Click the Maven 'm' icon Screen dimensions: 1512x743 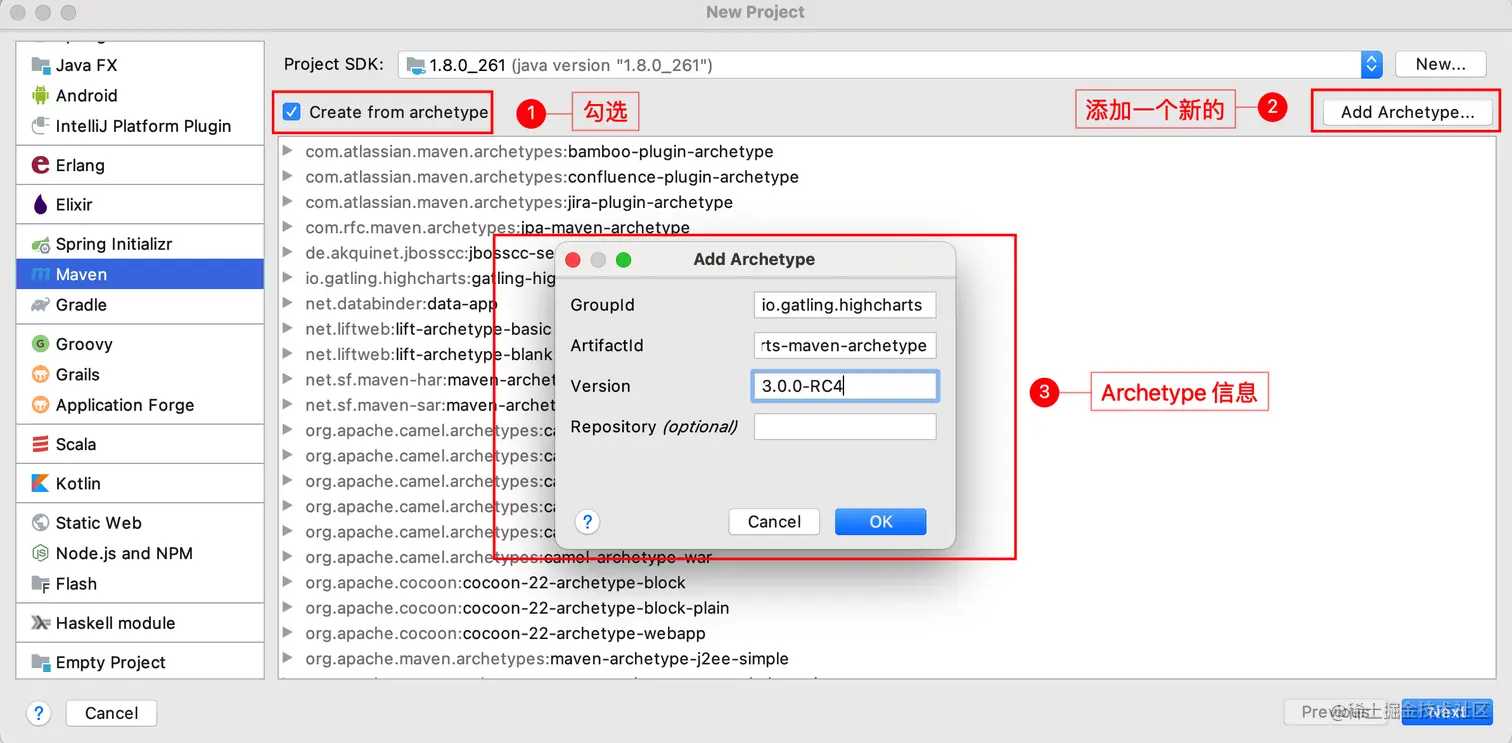point(40,274)
